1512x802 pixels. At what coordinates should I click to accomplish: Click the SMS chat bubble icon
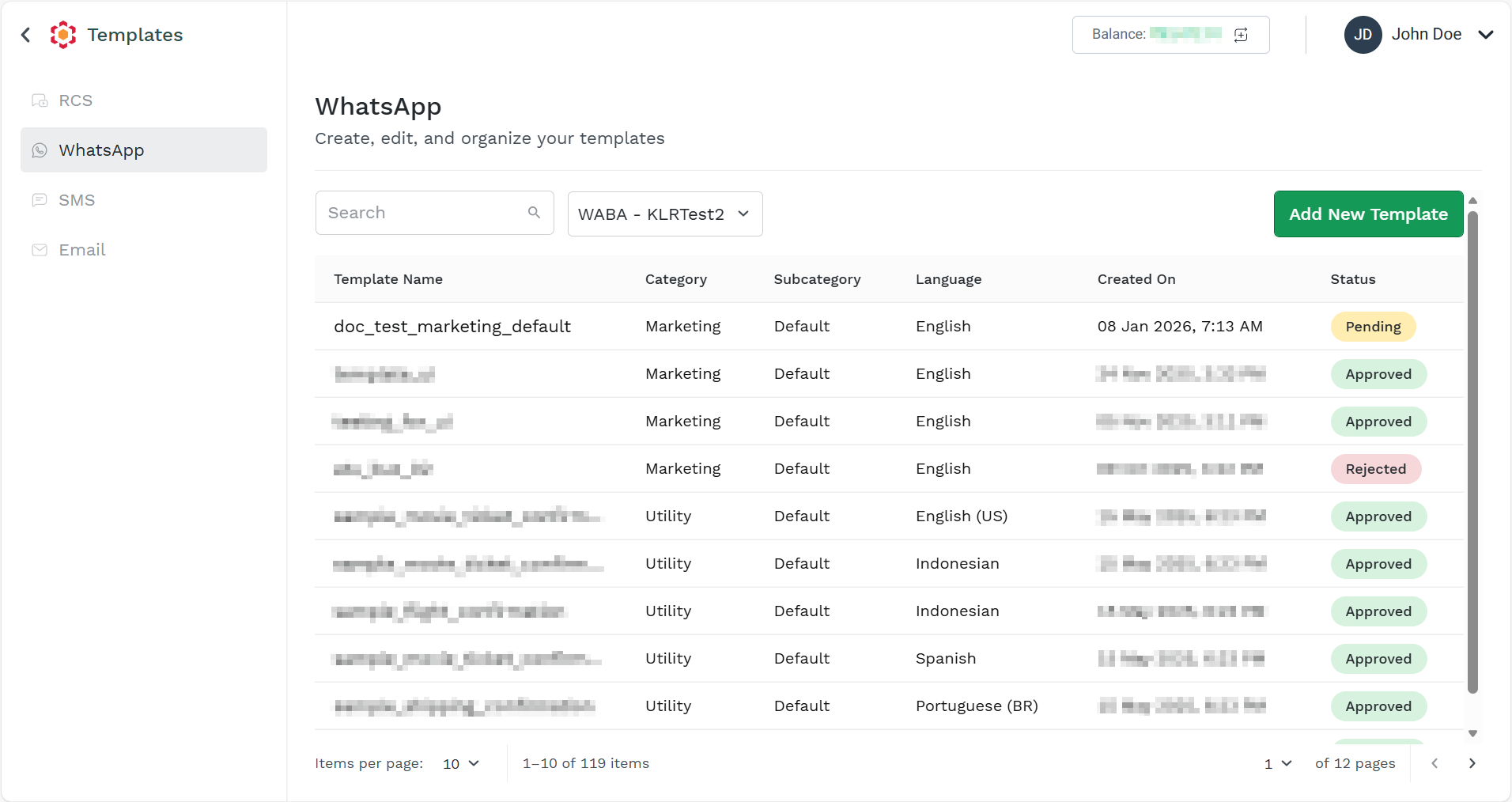(x=40, y=200)
